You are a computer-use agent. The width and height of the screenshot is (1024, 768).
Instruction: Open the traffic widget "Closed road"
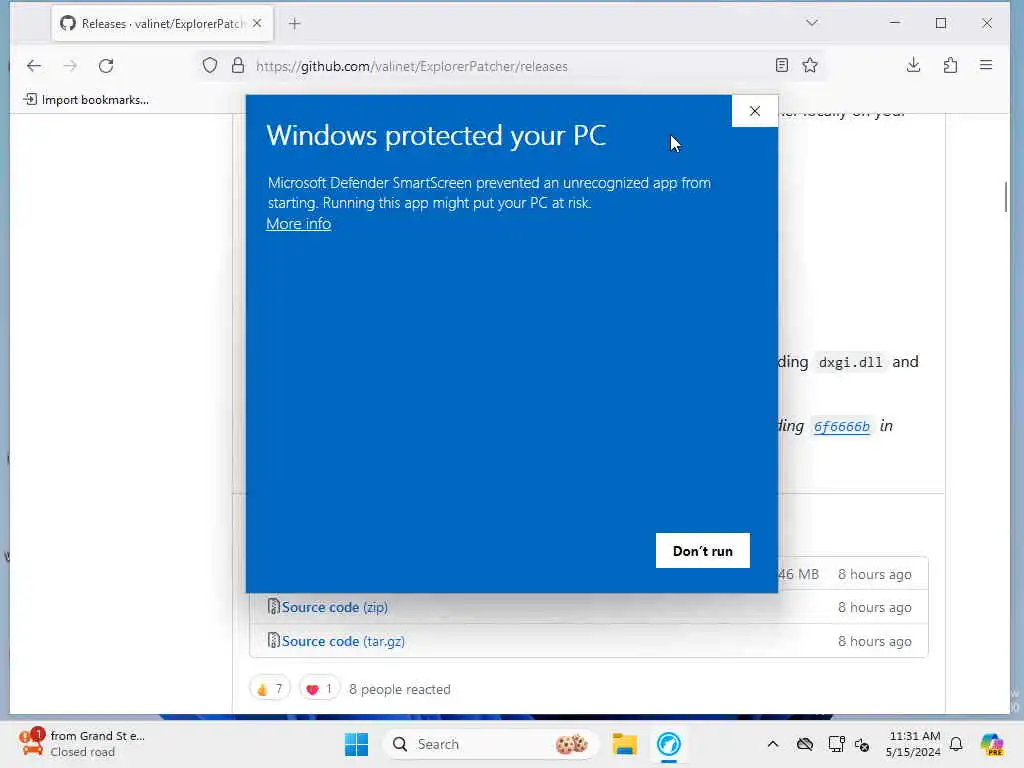click(82, 743)
